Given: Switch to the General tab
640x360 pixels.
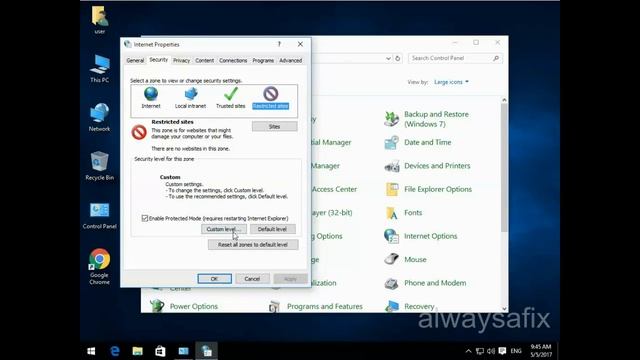Looking at the screenshot, I should click(135, 60).
